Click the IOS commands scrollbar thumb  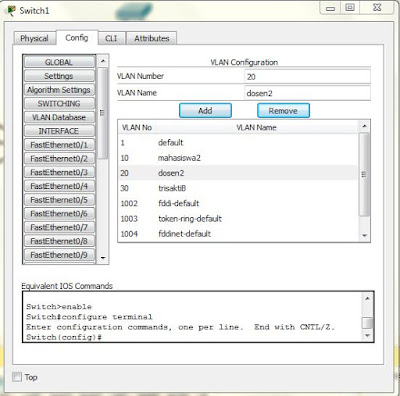coord(367,323)
